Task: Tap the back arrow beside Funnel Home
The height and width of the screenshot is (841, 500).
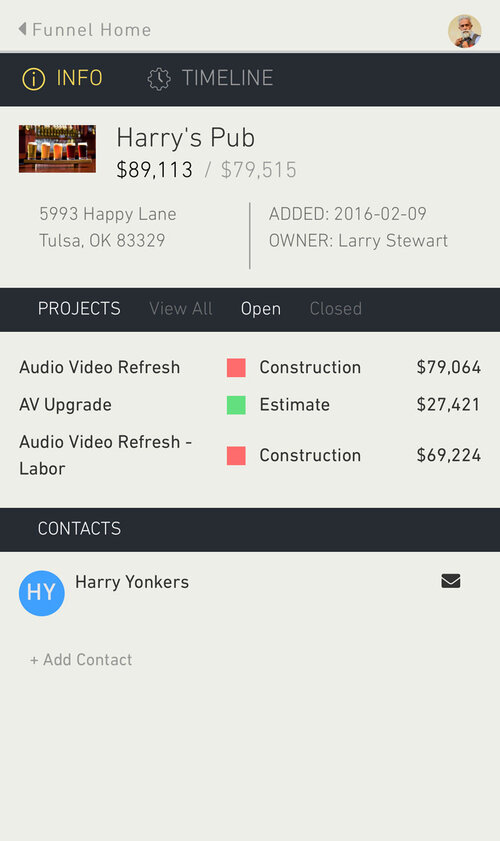Action: (23, 29)
